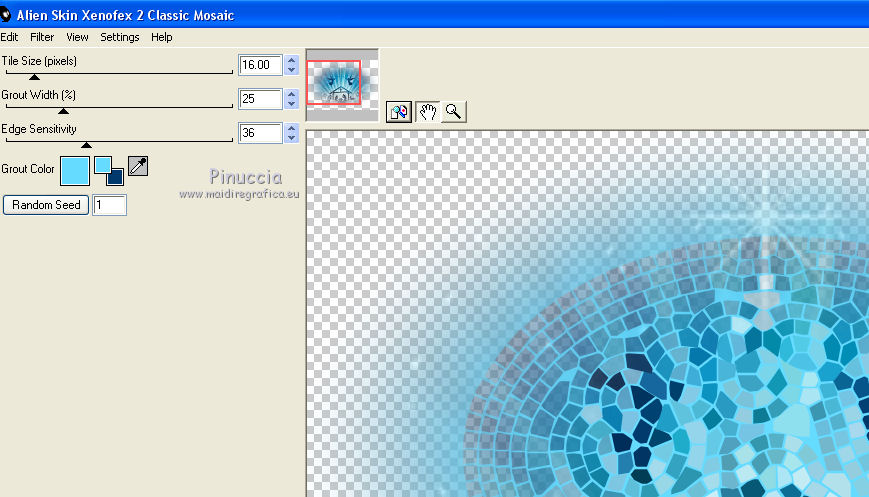The height and width of the screenshot is (497, 869).
Task: Decrease Tile Size with down arrow
Action: (x=292, y=70)
